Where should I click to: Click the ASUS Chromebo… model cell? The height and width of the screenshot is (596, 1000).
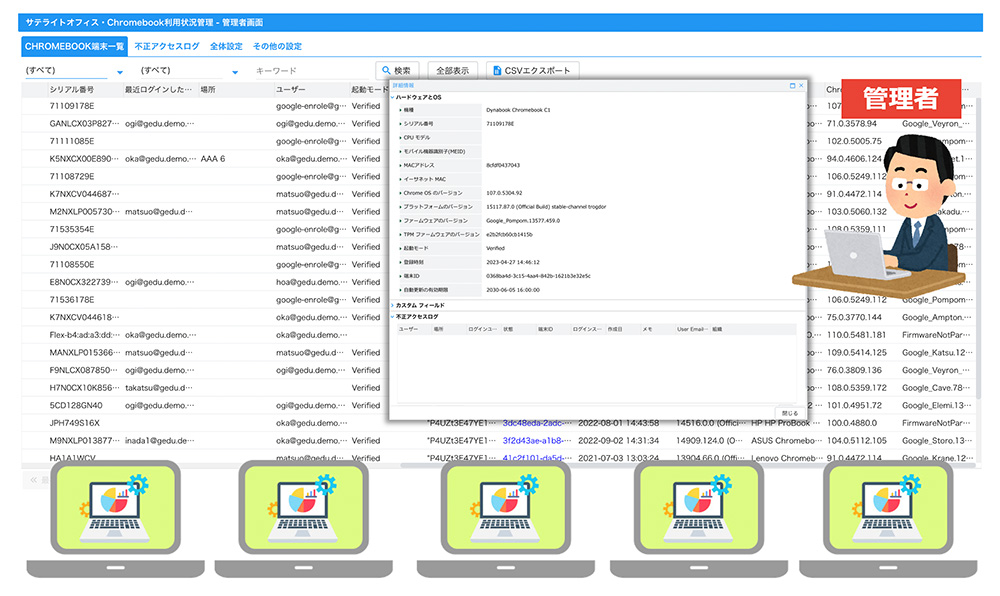pyautogui.click(x=786, y=440)
